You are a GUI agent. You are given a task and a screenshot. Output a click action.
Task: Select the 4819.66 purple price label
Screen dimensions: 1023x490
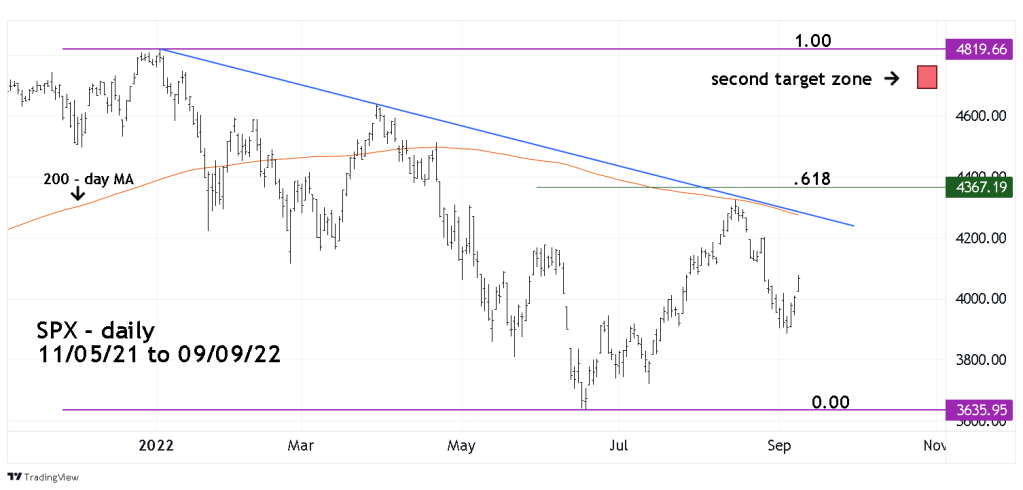click(980, 48)
